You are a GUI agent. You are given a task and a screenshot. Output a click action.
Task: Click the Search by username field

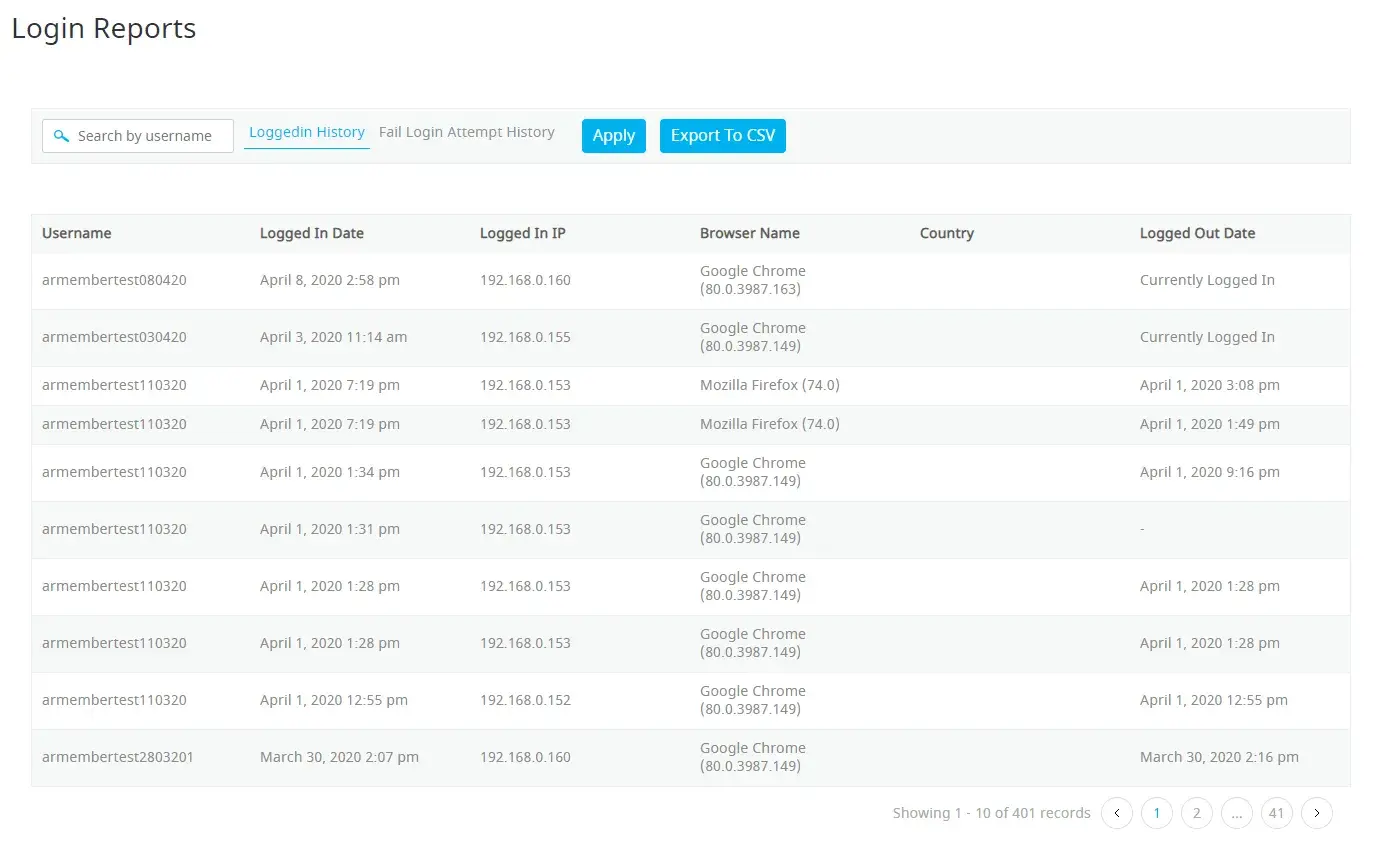coord(145,136)
